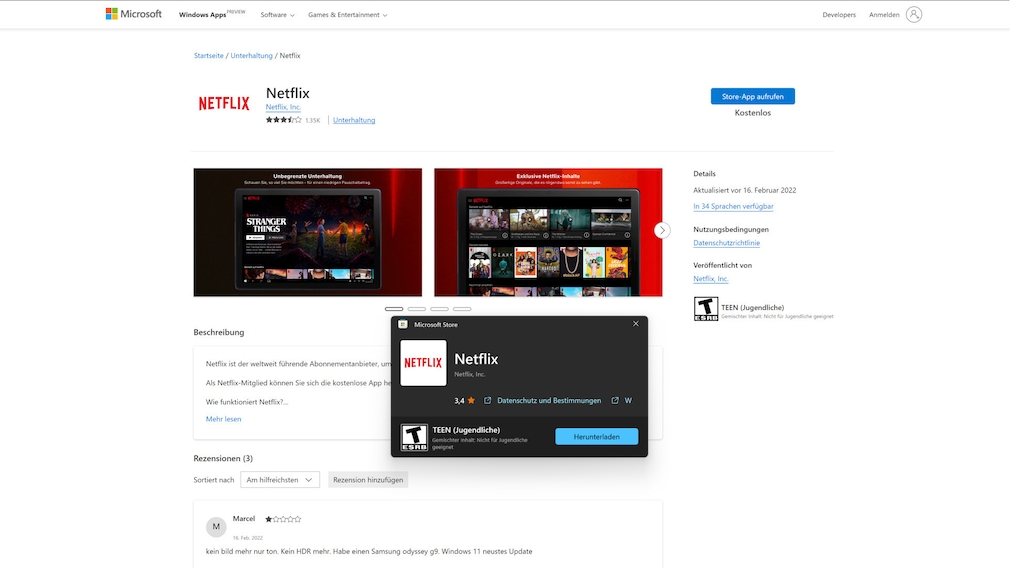Click Anmelden to sign in
This screenshot has height=568, width=1010.
point(884,15)
